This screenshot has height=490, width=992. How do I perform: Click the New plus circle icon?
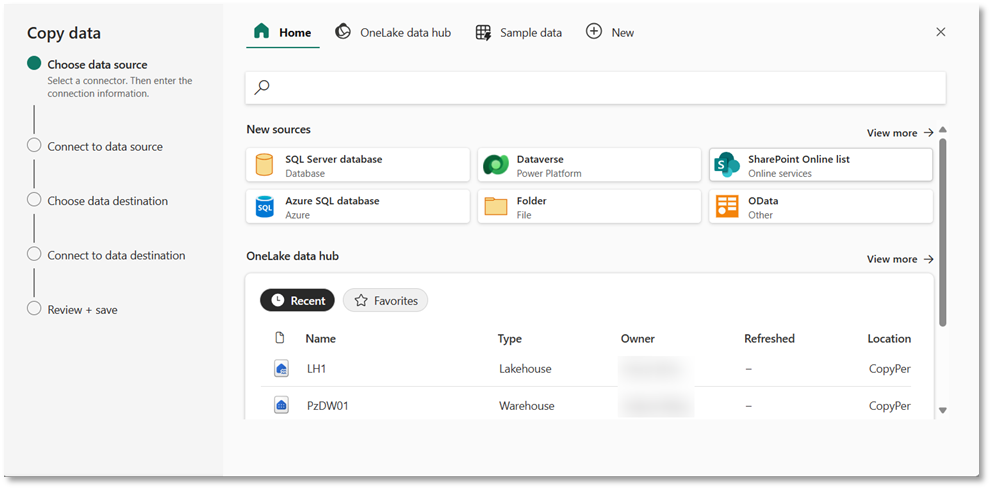coord(594,32)
